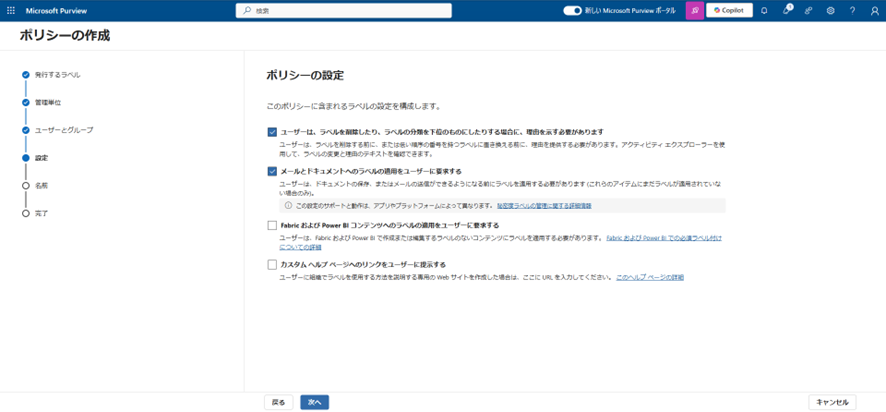Screen dimensions: 886x412
Task: Click the pink pin icon beside Copilot
Action: pyautogui.click(x=694, y=10)
